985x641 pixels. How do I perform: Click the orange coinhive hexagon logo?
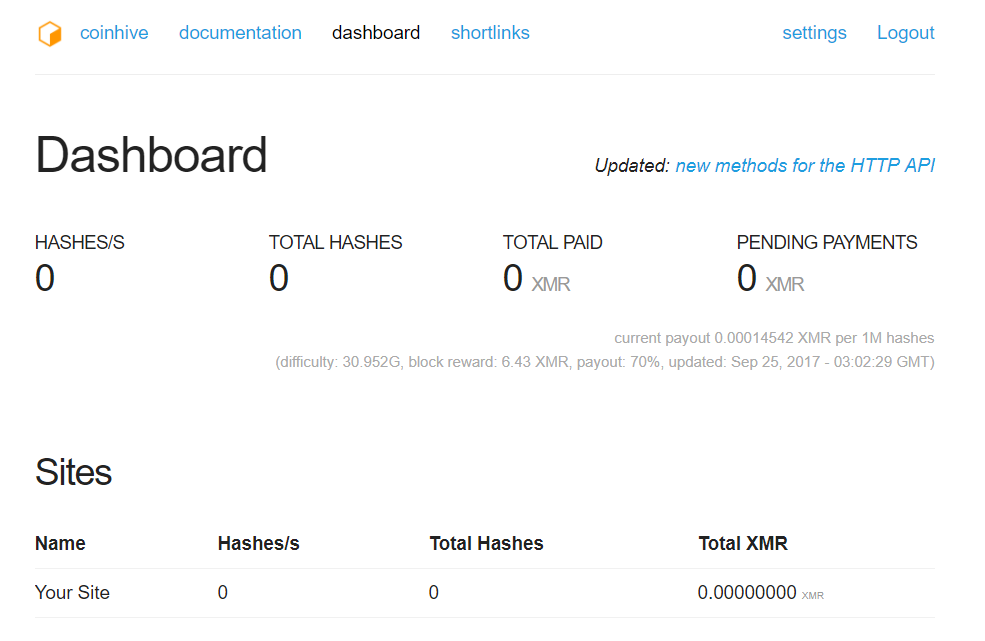[x=50, y=34]
